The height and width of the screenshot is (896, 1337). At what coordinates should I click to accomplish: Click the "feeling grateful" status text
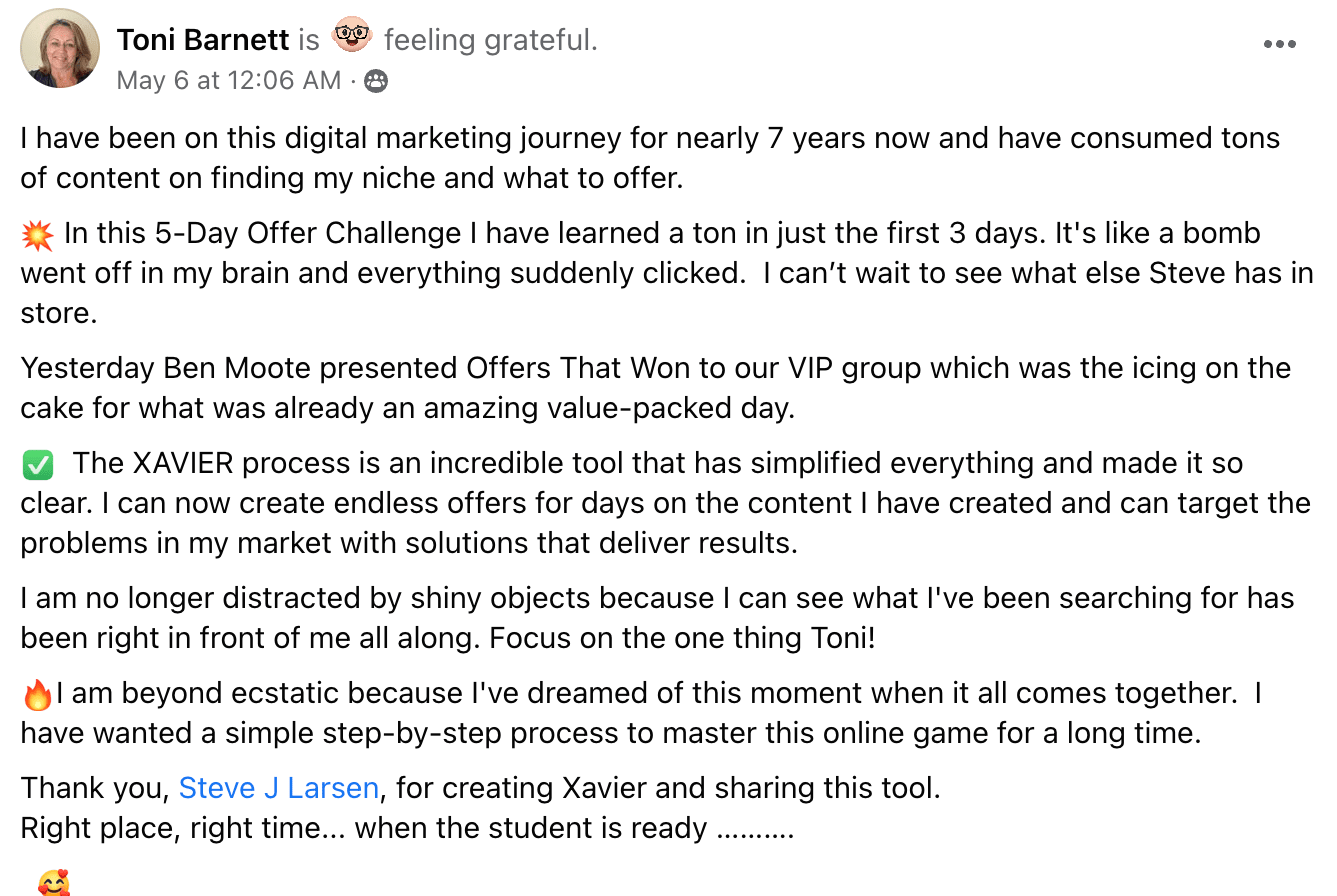pos(490,40)
